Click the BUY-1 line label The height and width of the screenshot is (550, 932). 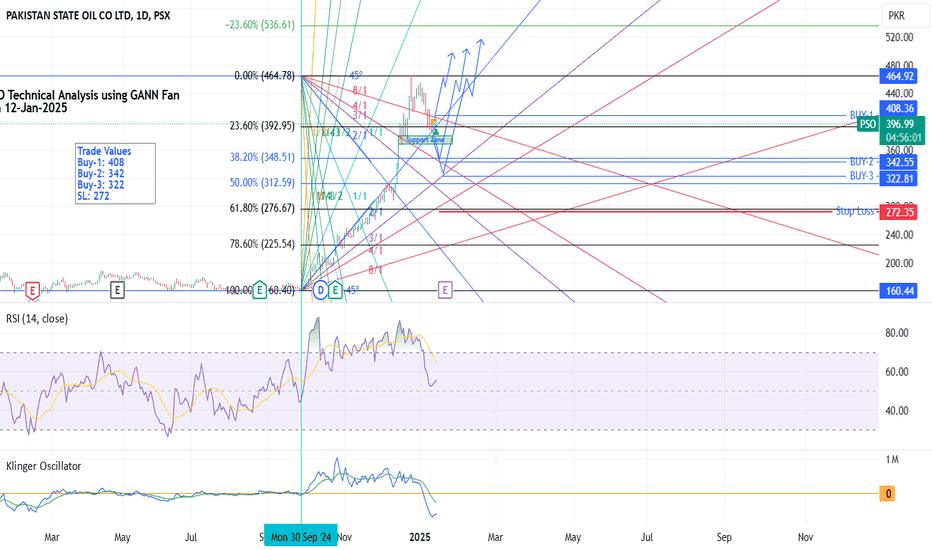click(x=861, y=115)
